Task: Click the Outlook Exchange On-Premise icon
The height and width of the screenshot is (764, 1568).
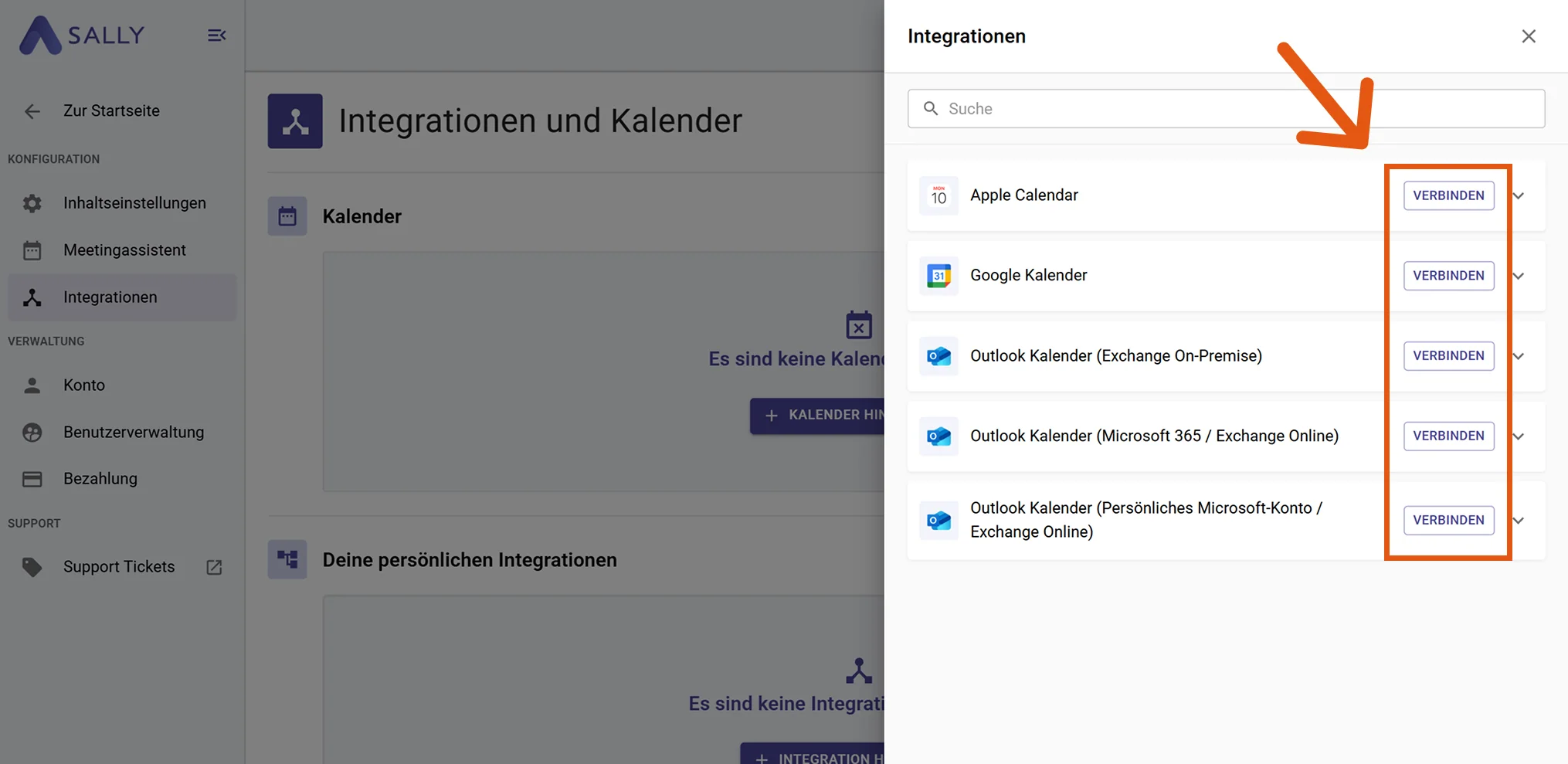Action: pyautogui.click(x=938, y=356)
